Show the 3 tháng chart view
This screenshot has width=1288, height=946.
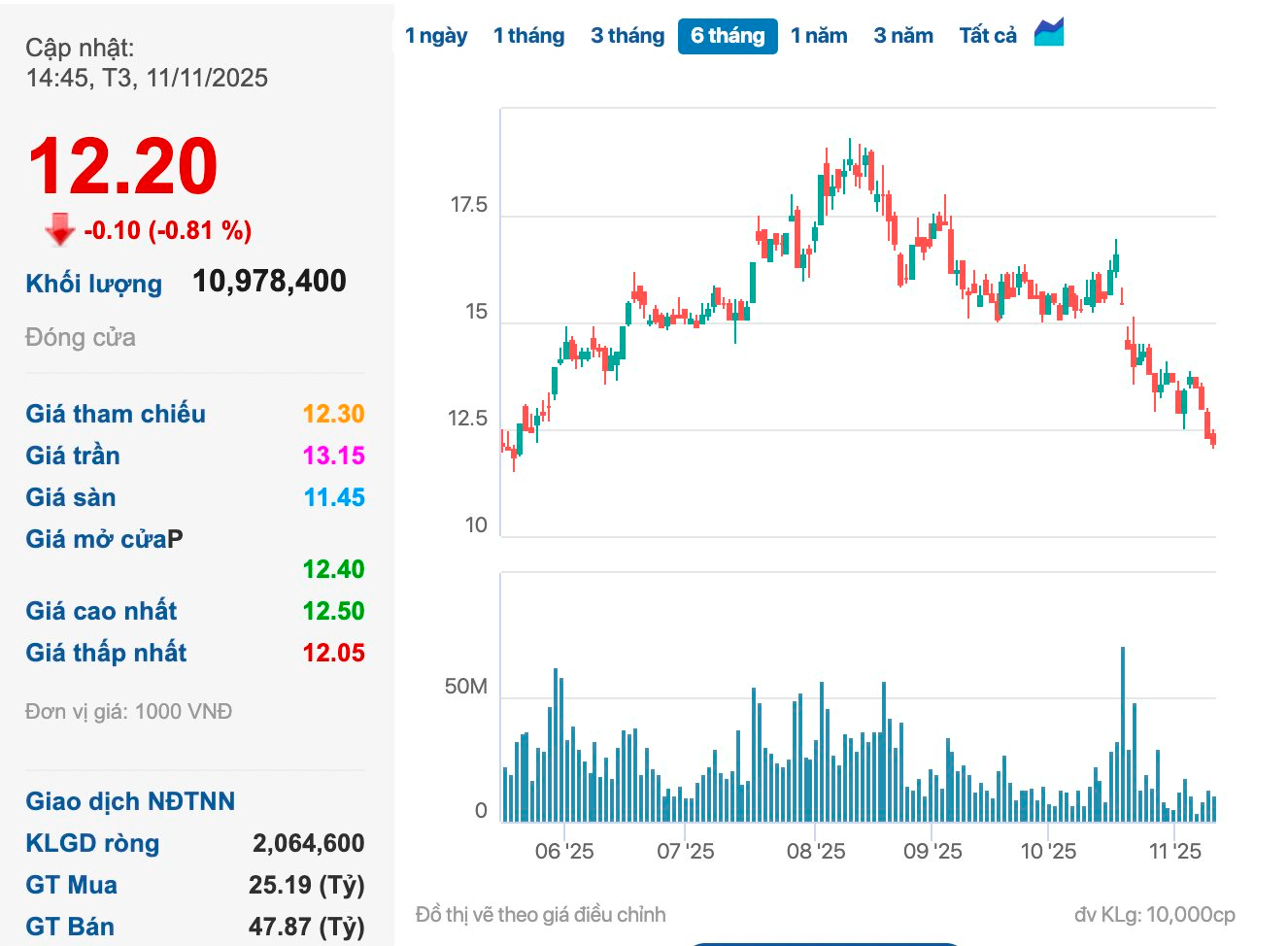(x=627, y=36)
